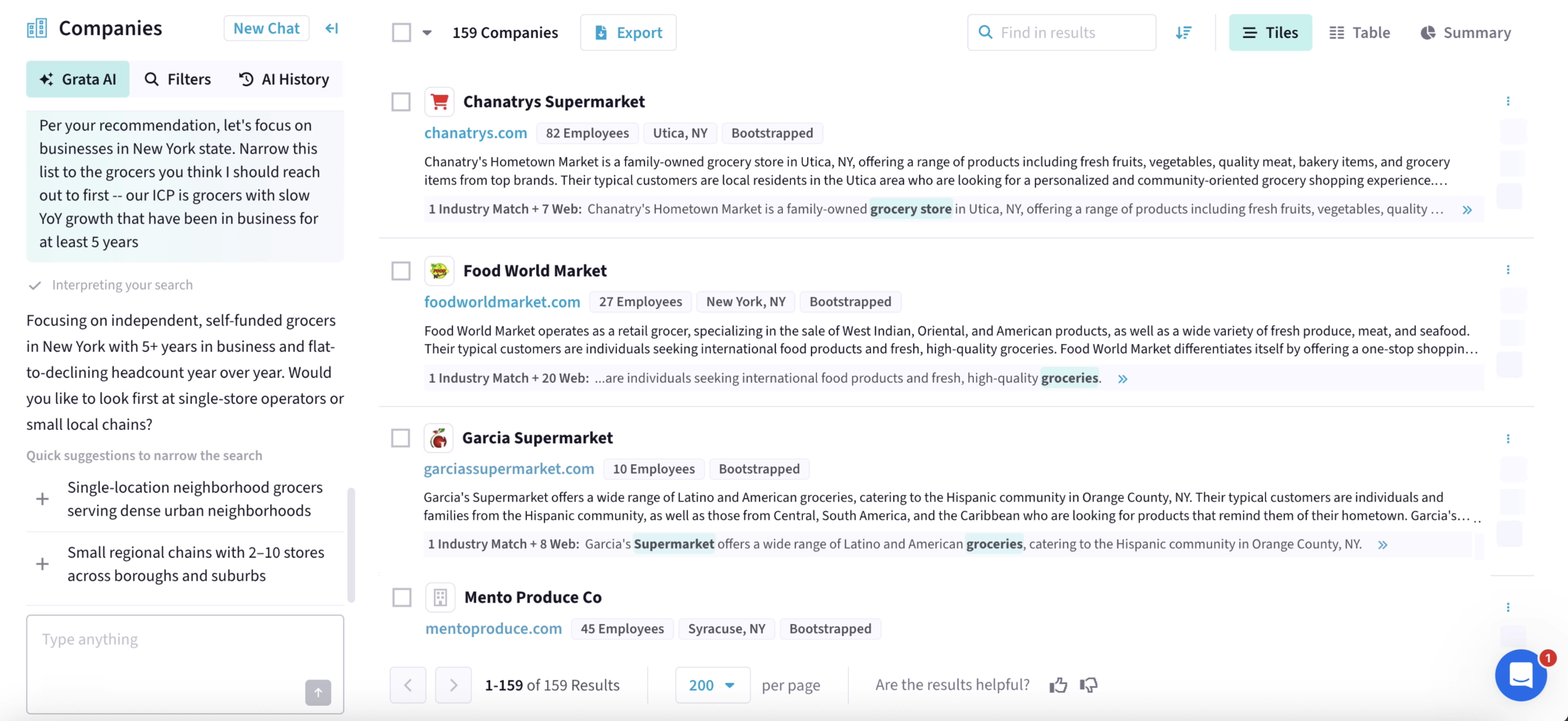Open the 200 per-page dropdown
The image size is (1568, 721).
712,684
